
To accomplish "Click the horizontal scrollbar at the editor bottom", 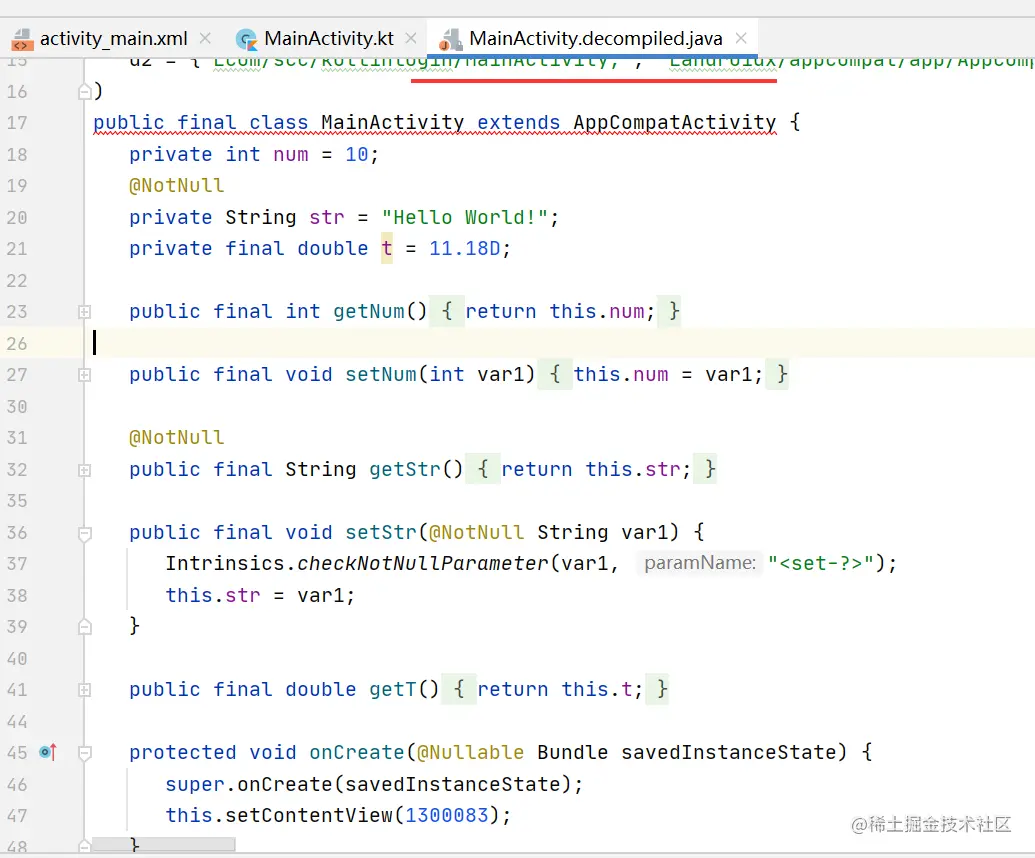I will 163,844.
